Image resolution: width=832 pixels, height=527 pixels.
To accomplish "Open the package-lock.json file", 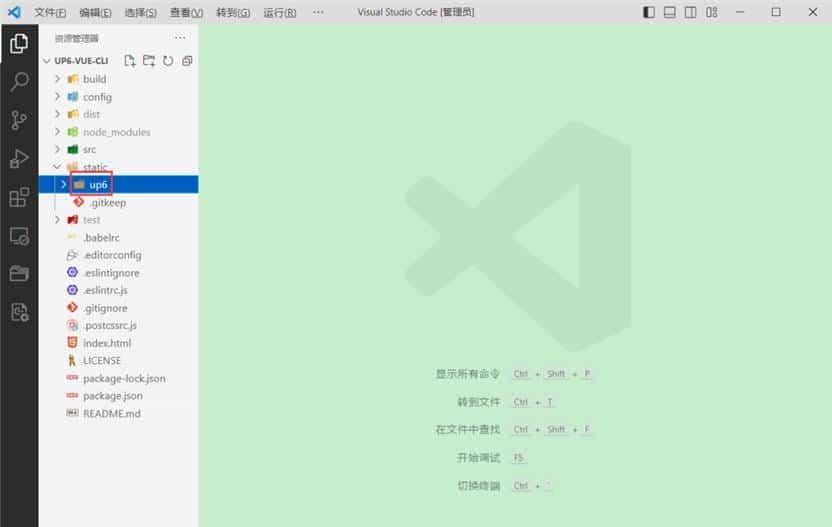I will point(124,378).
